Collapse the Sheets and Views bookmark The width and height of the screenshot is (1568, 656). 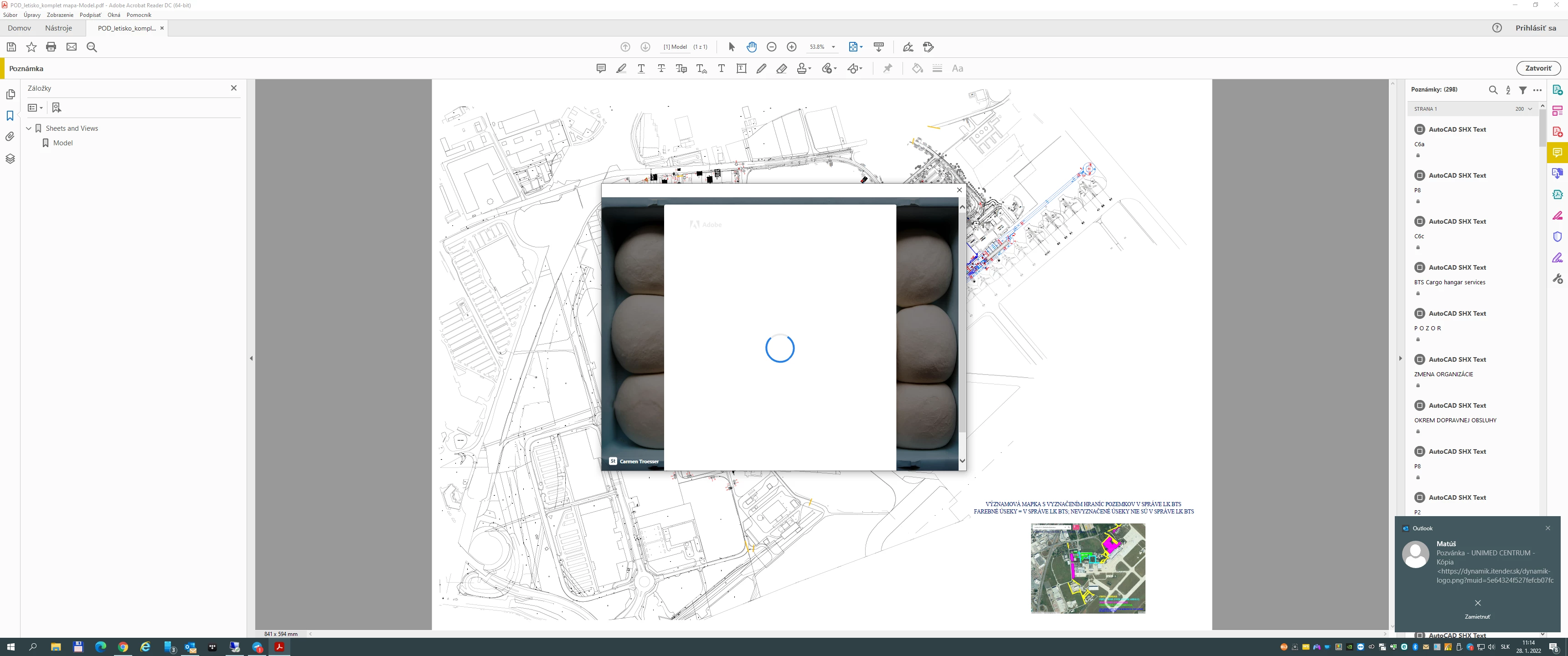[29, 128]
